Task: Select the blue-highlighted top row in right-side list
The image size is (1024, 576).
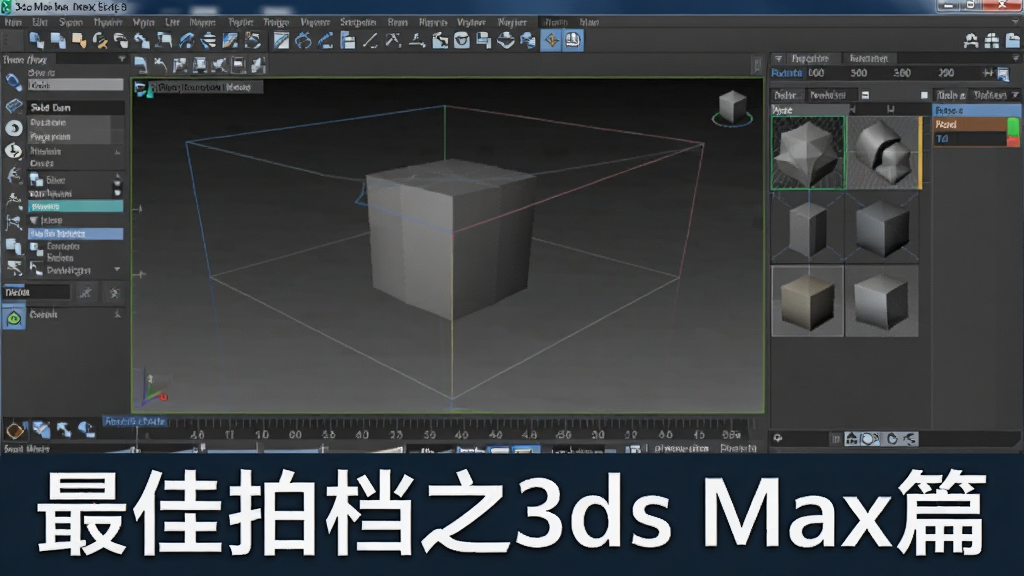Action: (976, 110)
